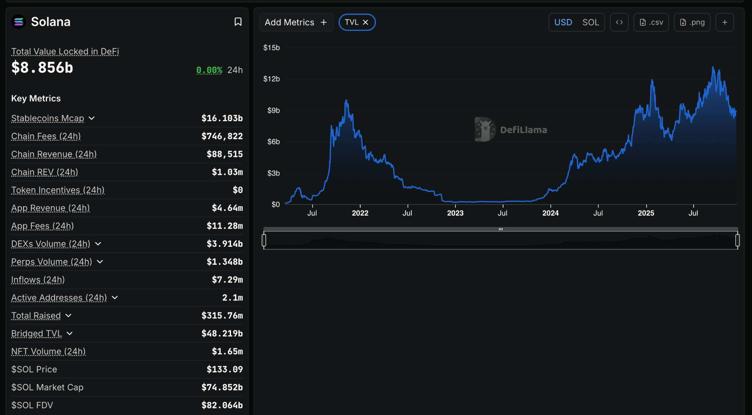752x415 pixels.
Task: Switch chart denomination to USD
Action: (x=563, y=22)
